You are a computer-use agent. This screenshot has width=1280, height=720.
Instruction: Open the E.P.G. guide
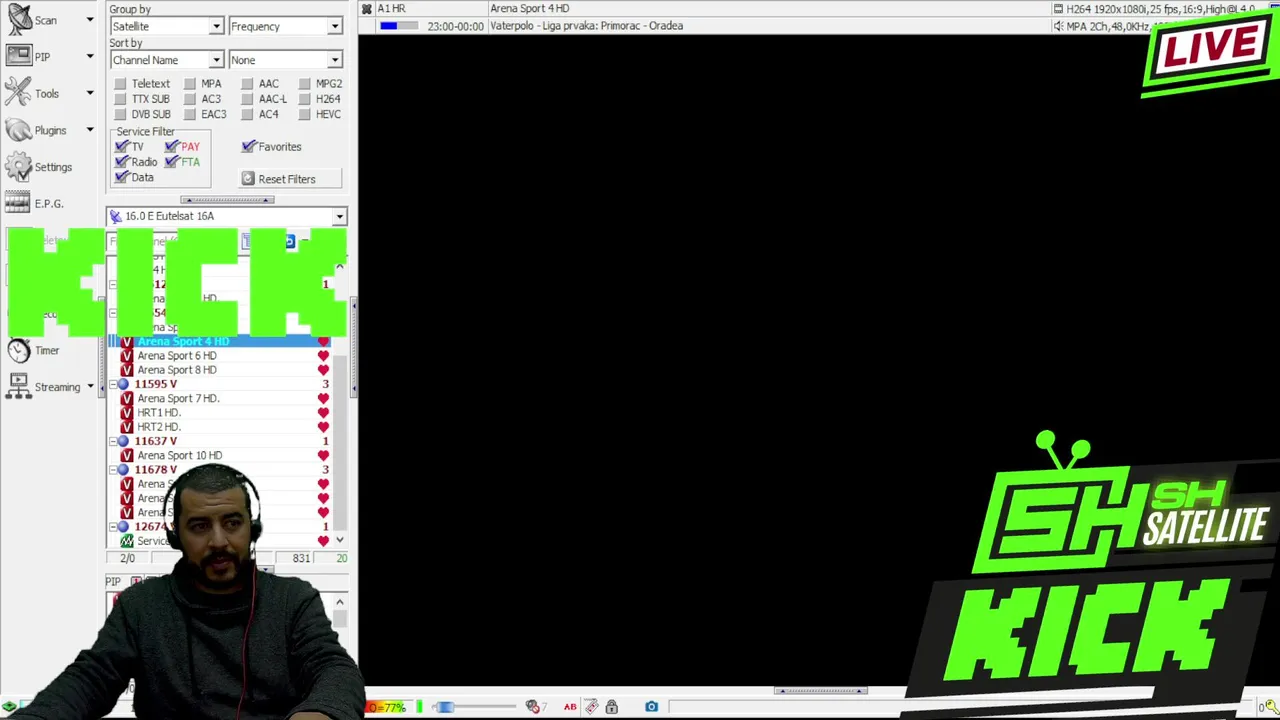coord(35,204)
